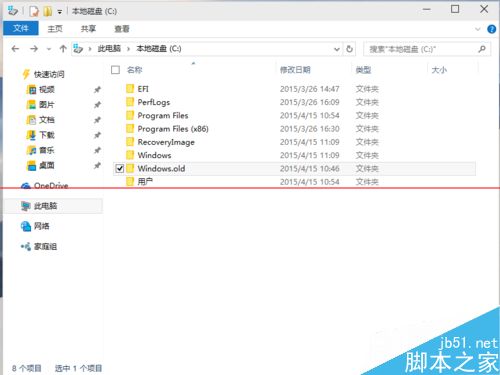The width and height of the screenshot is (500, 375).
Task: Select the Windows.old folder icon
Action: [x=130, y=168]
